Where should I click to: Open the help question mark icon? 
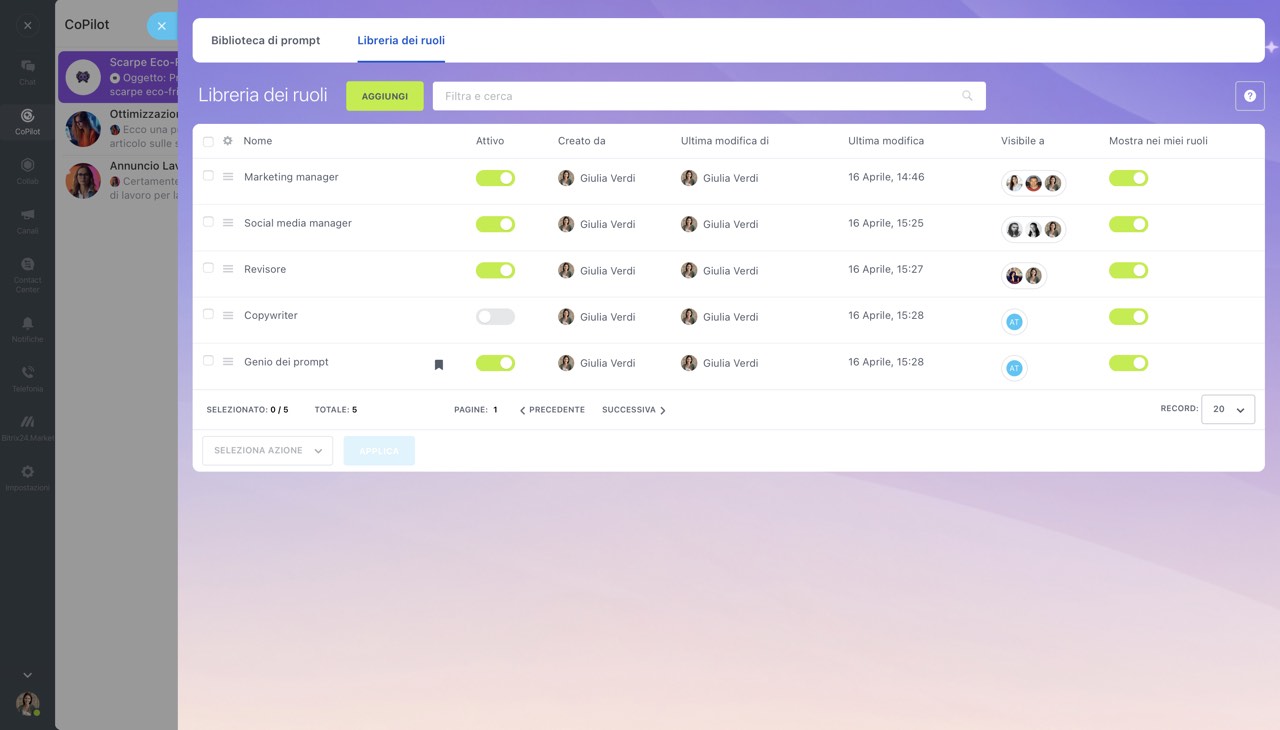coord(1250,96)
